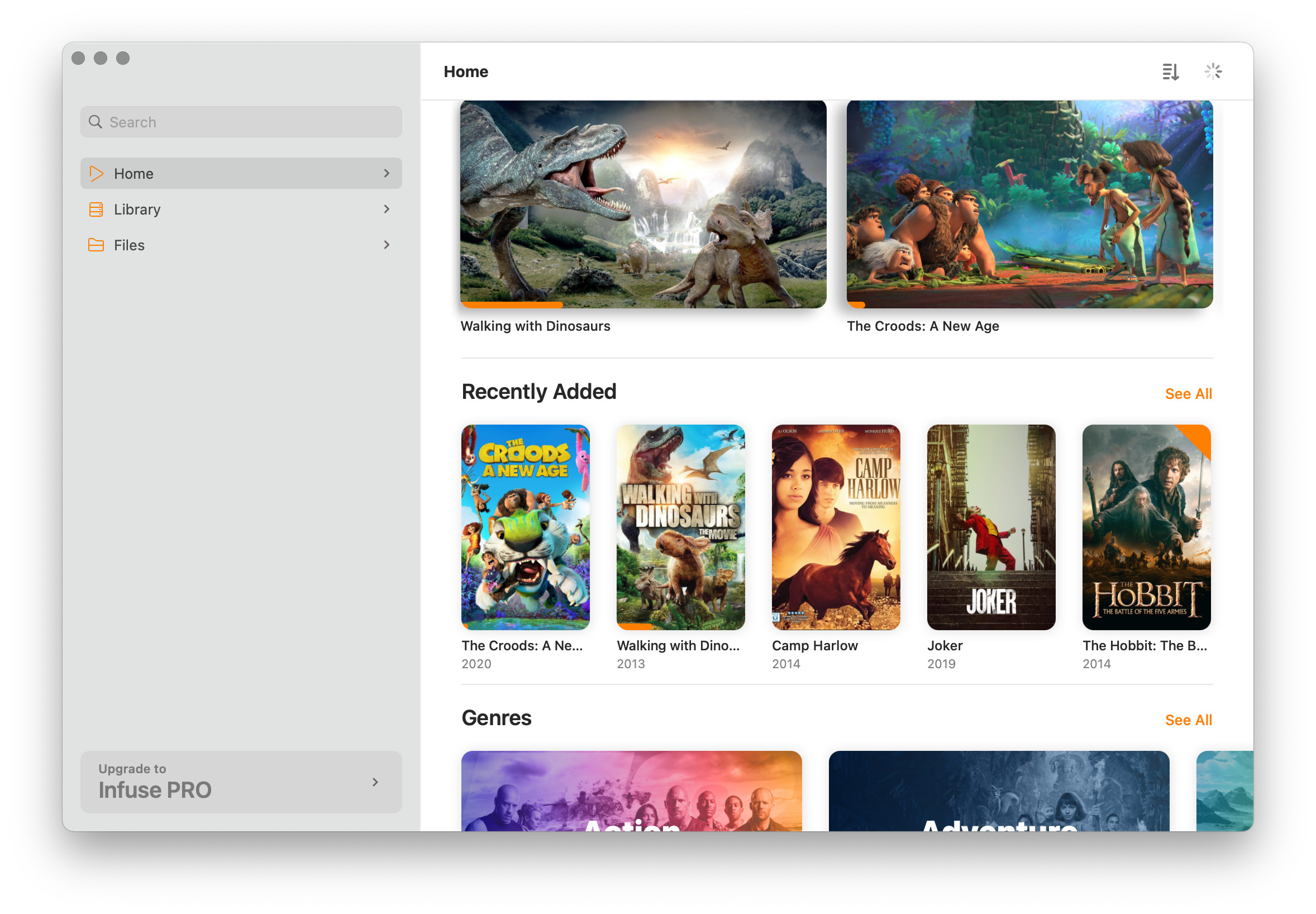This screenshot has width=1316, height=914.
Task: Click the Files folder icon in sidebar
Action: click(96, 245)
